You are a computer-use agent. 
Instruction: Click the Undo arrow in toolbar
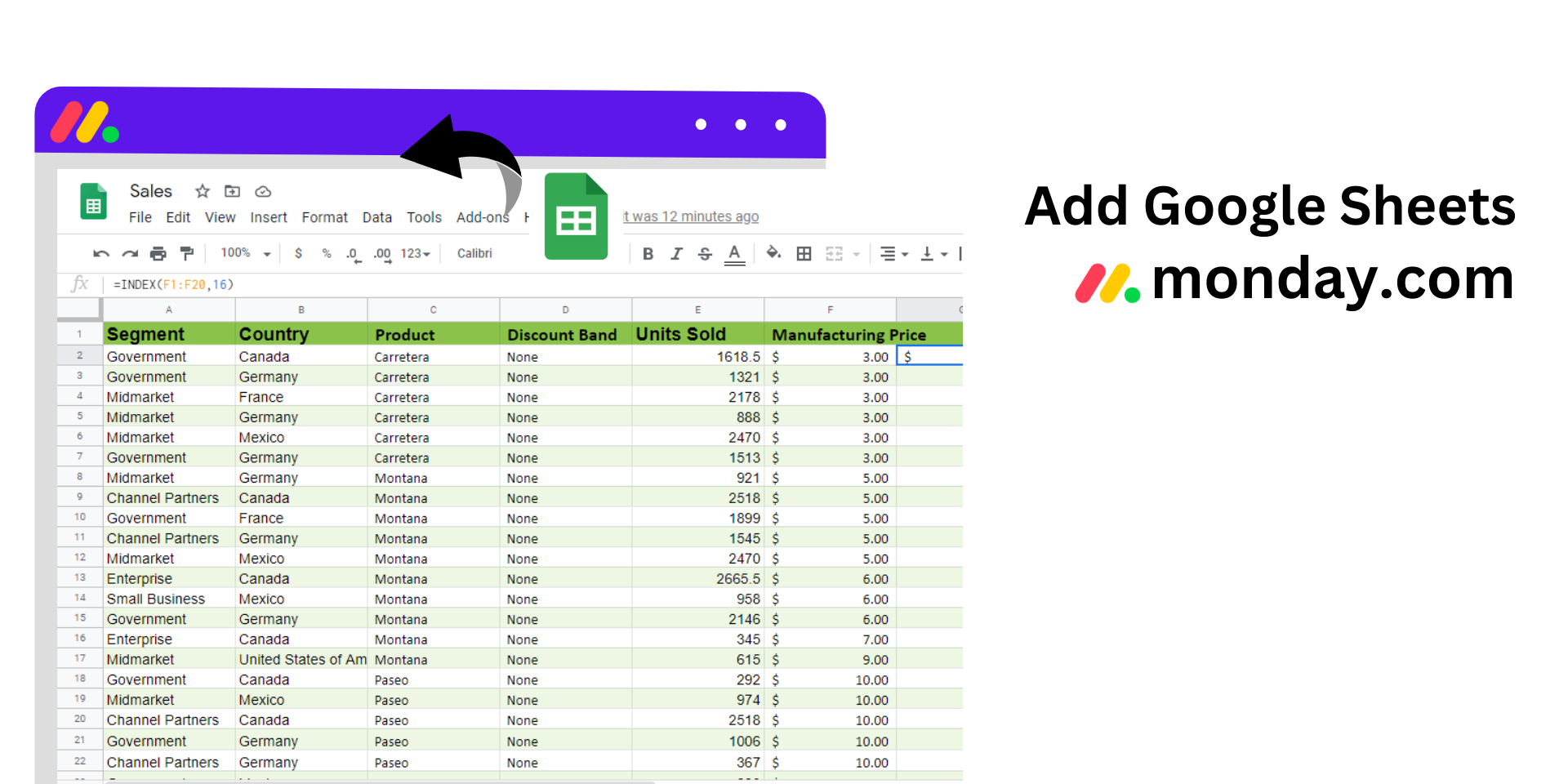(101, 253)
